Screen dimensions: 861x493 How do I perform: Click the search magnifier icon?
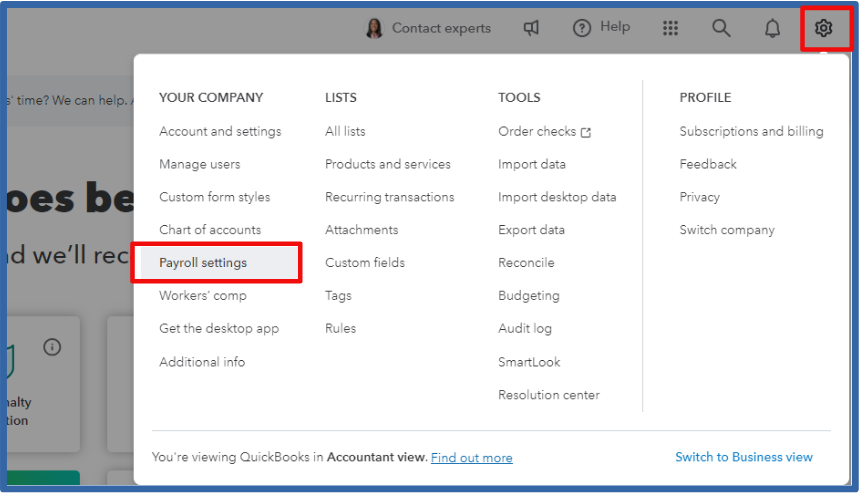(720, 27)
